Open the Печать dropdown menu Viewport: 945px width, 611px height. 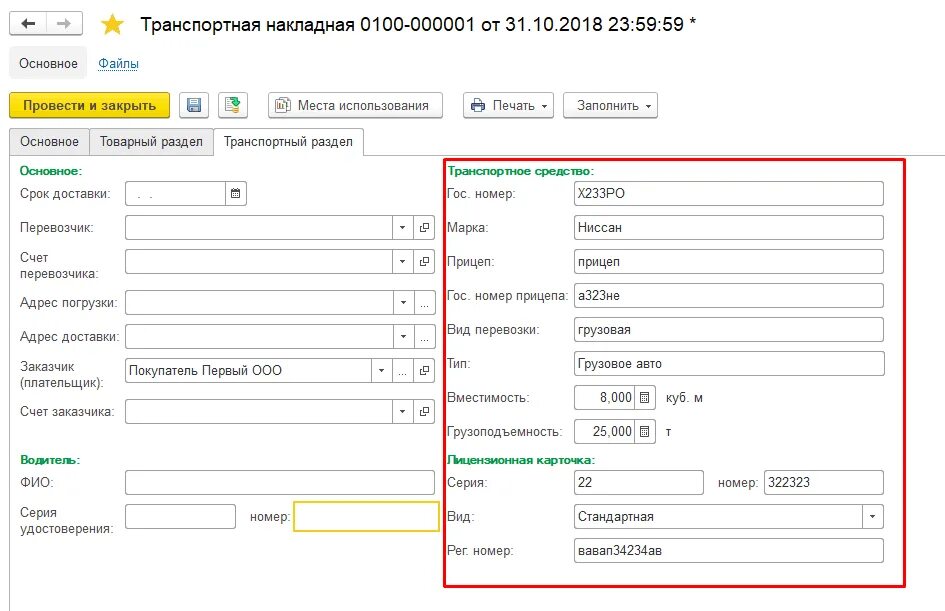click(508, 105)
